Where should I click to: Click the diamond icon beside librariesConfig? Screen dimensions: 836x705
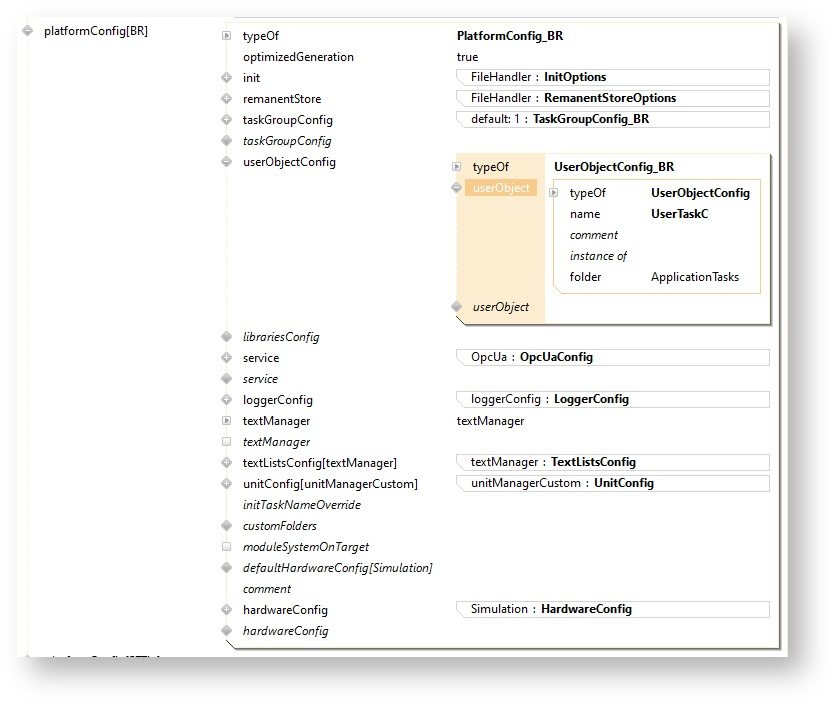pos(227,337)
